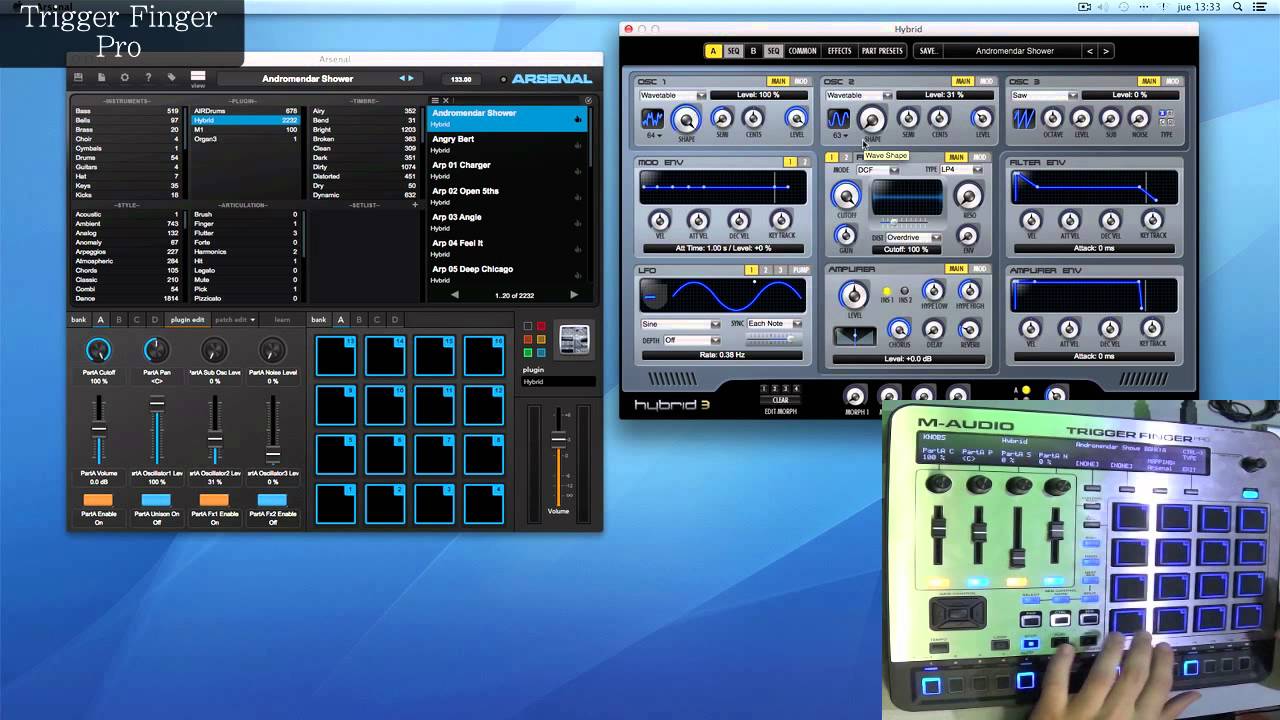Toggle PartA Fx1 Enable orange button
Viewport: 1280px width, 720px height.
(214, 500)
